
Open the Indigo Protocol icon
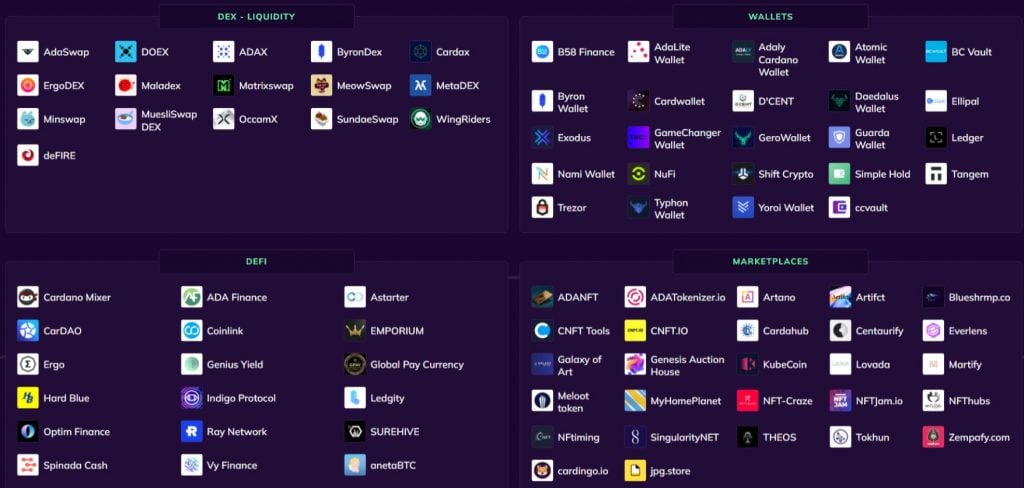(192, 398)
